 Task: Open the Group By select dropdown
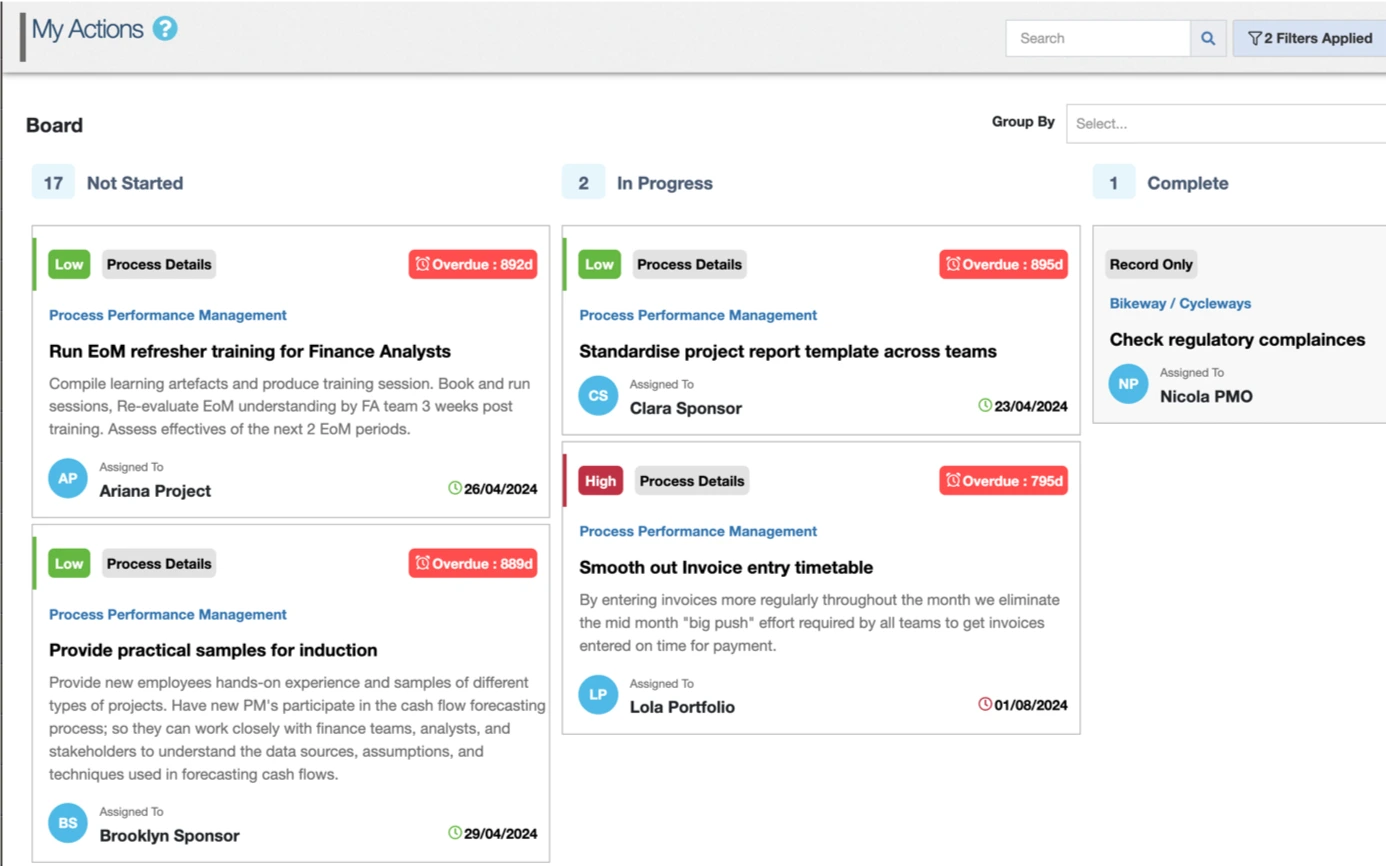(x=1226, y=123)
